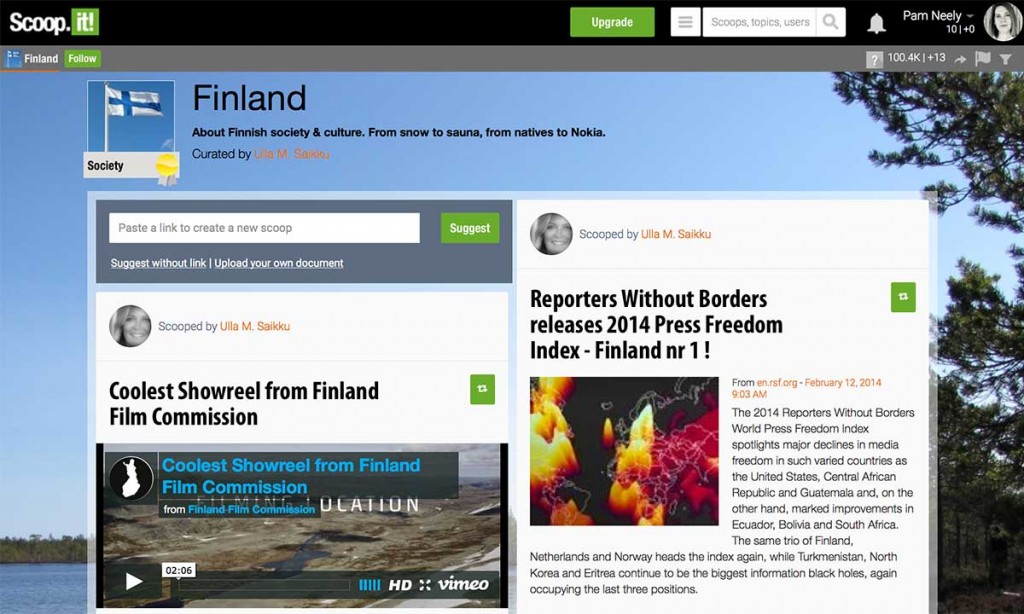The image size is (1024, 614).
Task: Toggle fullscreen on the Vimeo player
Action: pos(425,585)
